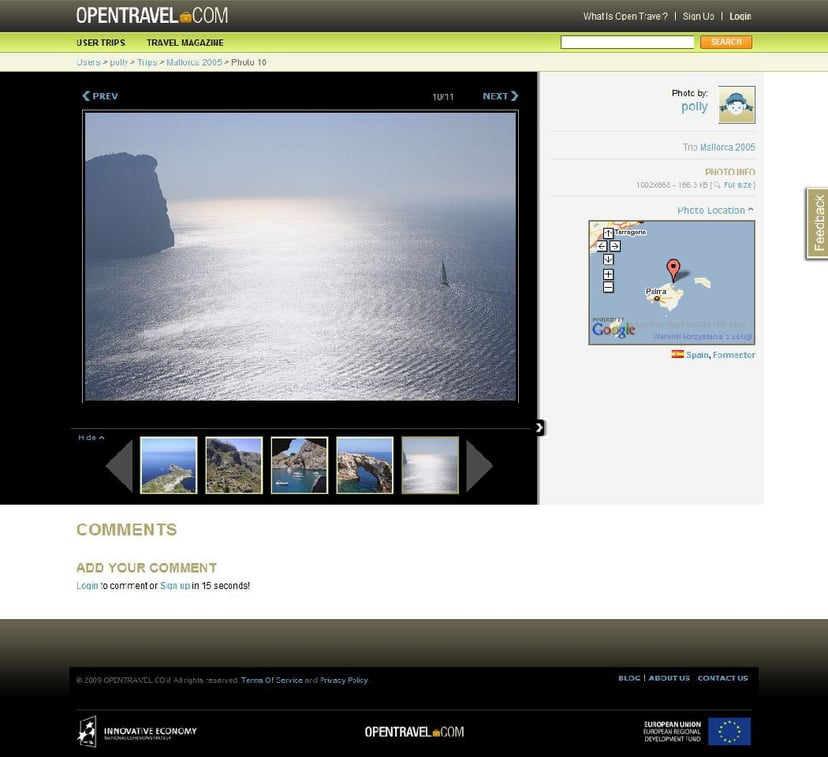This screenshot has height=757, width=828.
Task: Collapse the Photo Location section
Action: pyautogui.click(x=715, y=210)
